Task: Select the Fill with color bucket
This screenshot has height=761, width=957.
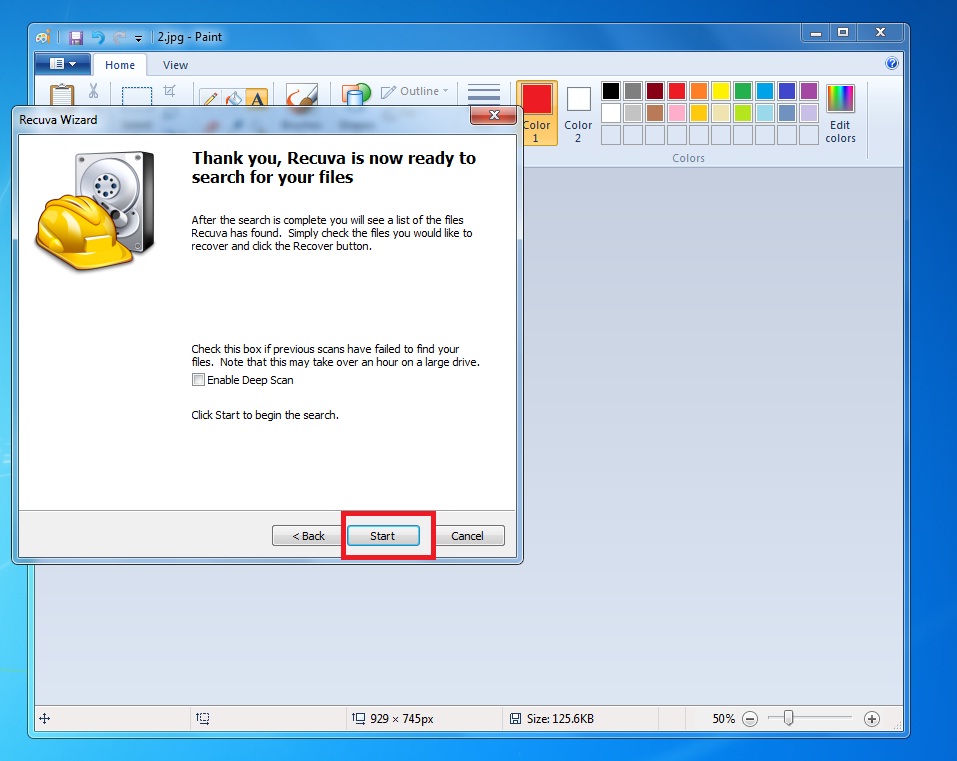Action: click(x=234, y=98)
